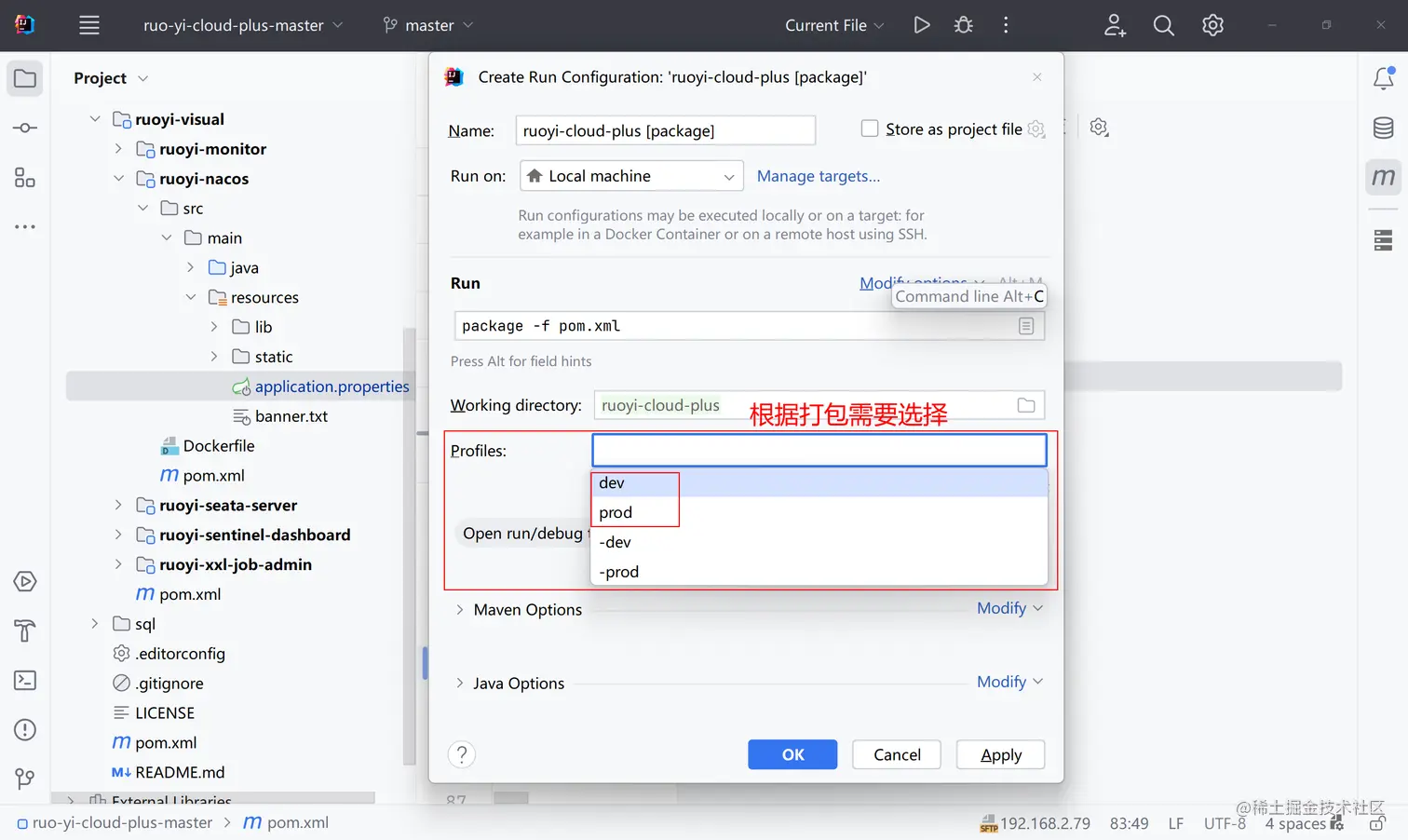Select the dev profile suggestion

pyautogui.click(x=819, y=482)
